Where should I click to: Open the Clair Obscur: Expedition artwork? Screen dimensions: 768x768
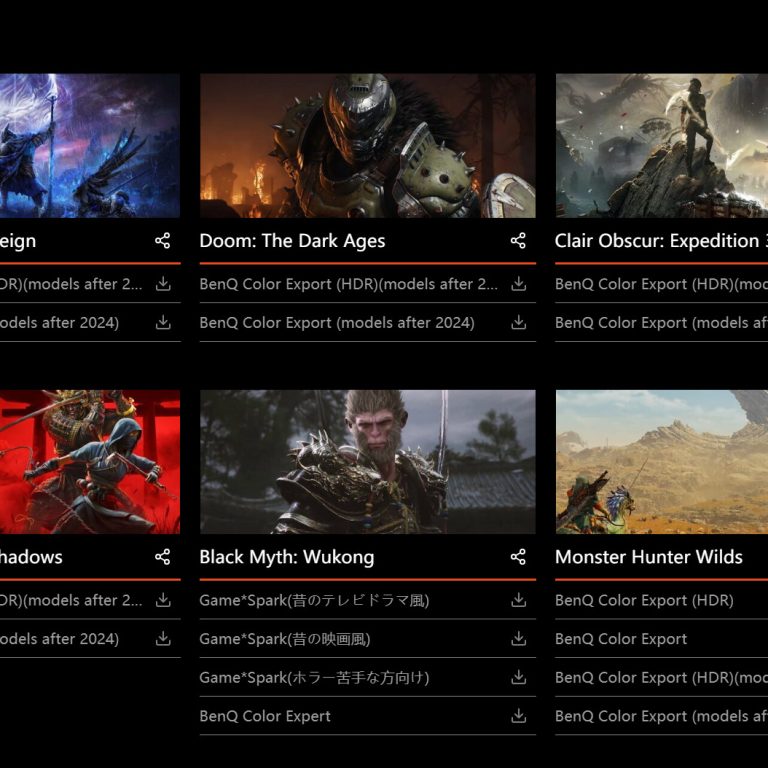point(661,146)
